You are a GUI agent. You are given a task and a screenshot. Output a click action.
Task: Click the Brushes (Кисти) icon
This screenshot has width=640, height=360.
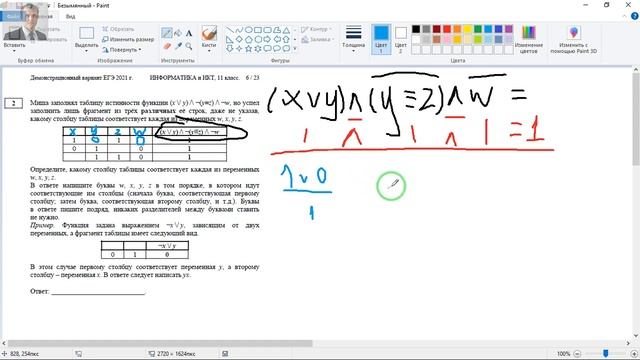point(209,33)
